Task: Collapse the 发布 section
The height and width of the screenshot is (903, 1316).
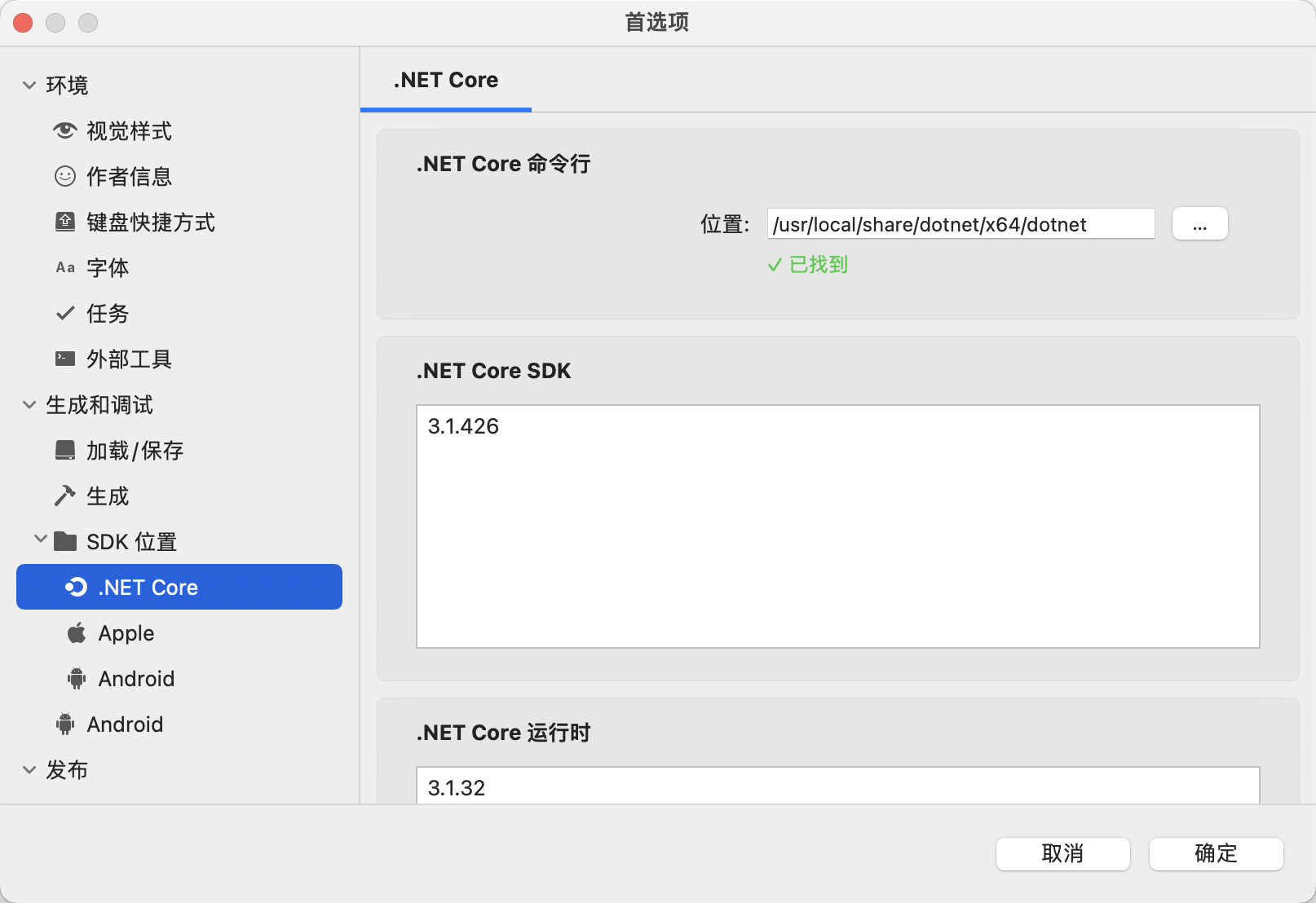Action: (29, 769)
